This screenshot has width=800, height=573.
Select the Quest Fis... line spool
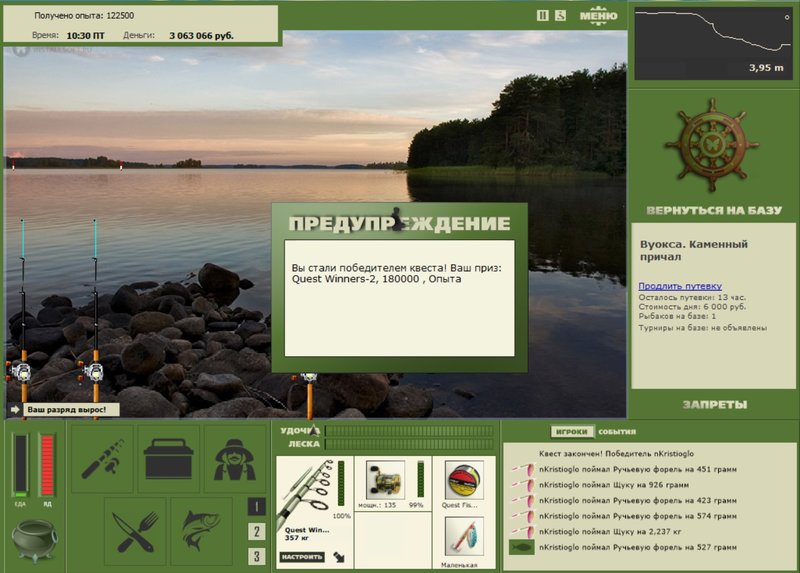tap(464, 481)
